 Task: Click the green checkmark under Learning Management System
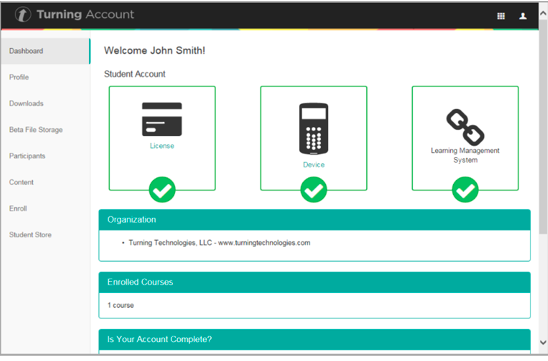coord(465,190)
